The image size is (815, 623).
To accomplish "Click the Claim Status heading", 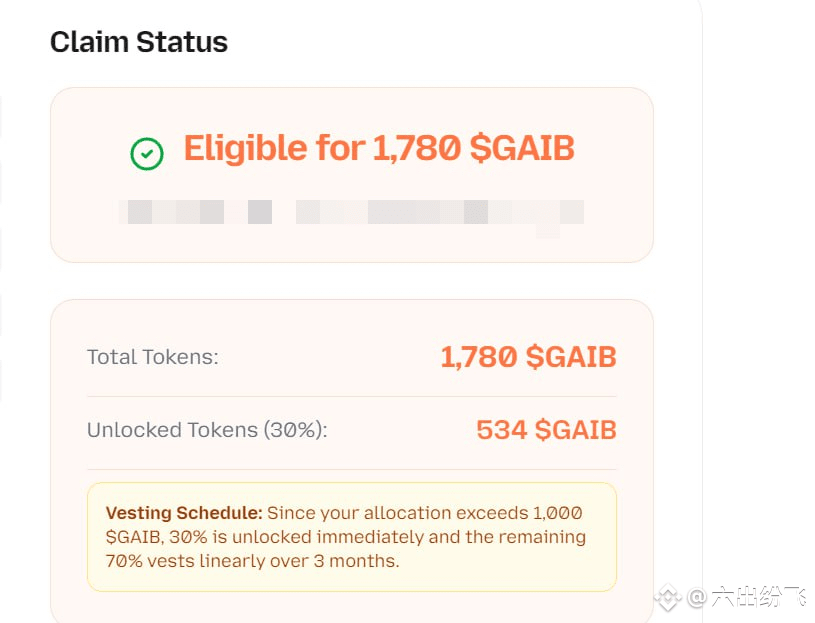I will click(139, 42).
